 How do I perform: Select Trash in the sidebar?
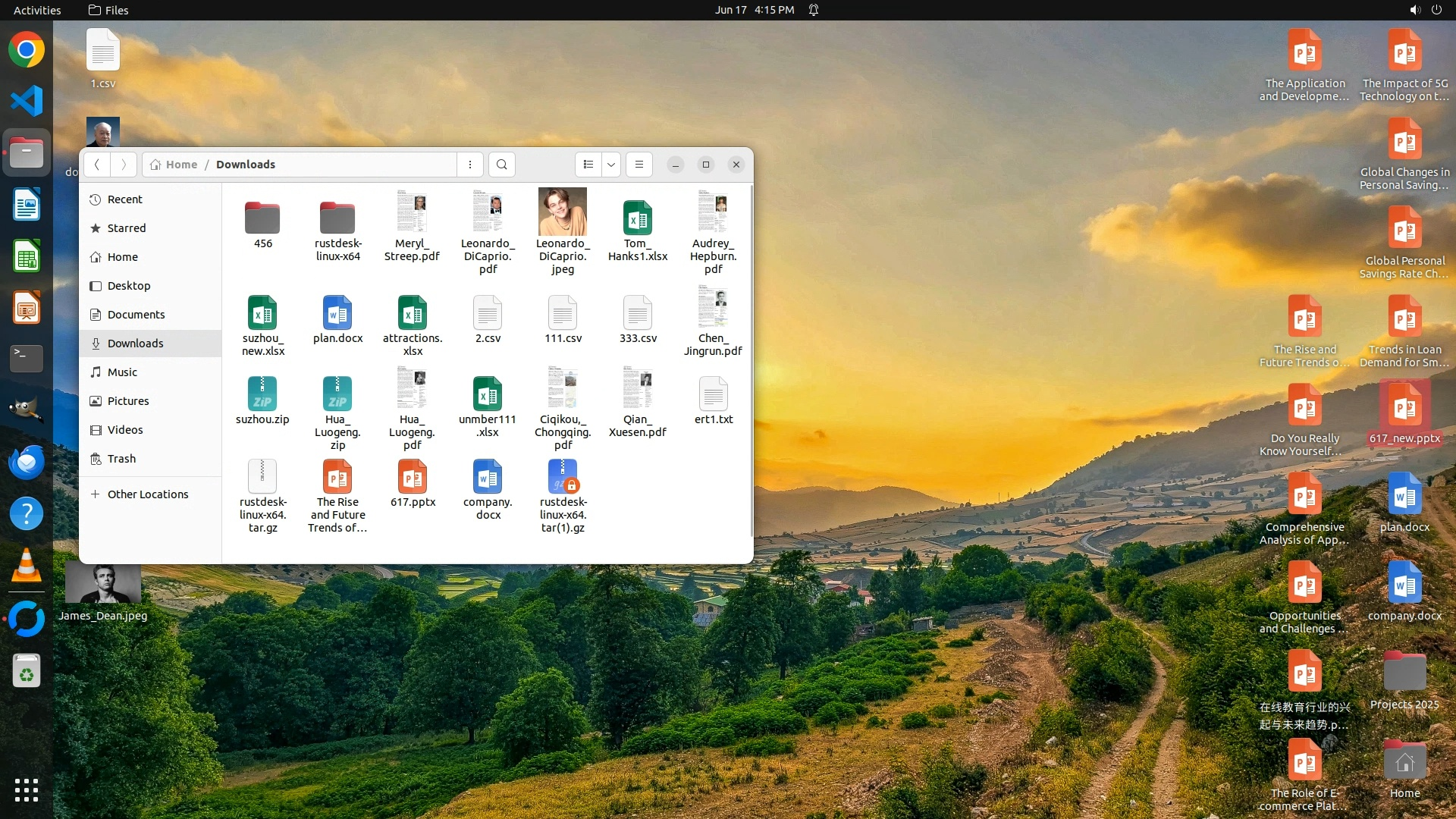(121, 459)
